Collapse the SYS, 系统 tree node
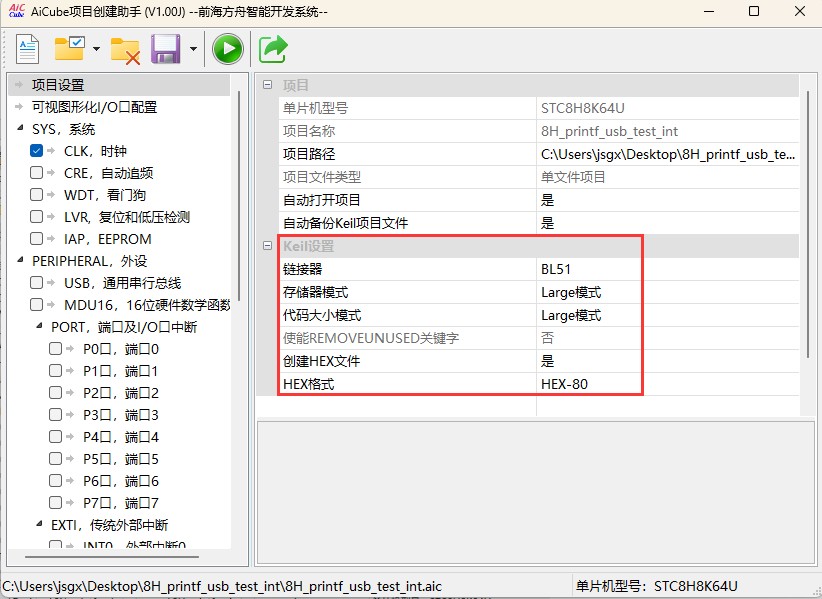This screenshot has height=599, width=822. pyautogui.click(x=20, y=127)
